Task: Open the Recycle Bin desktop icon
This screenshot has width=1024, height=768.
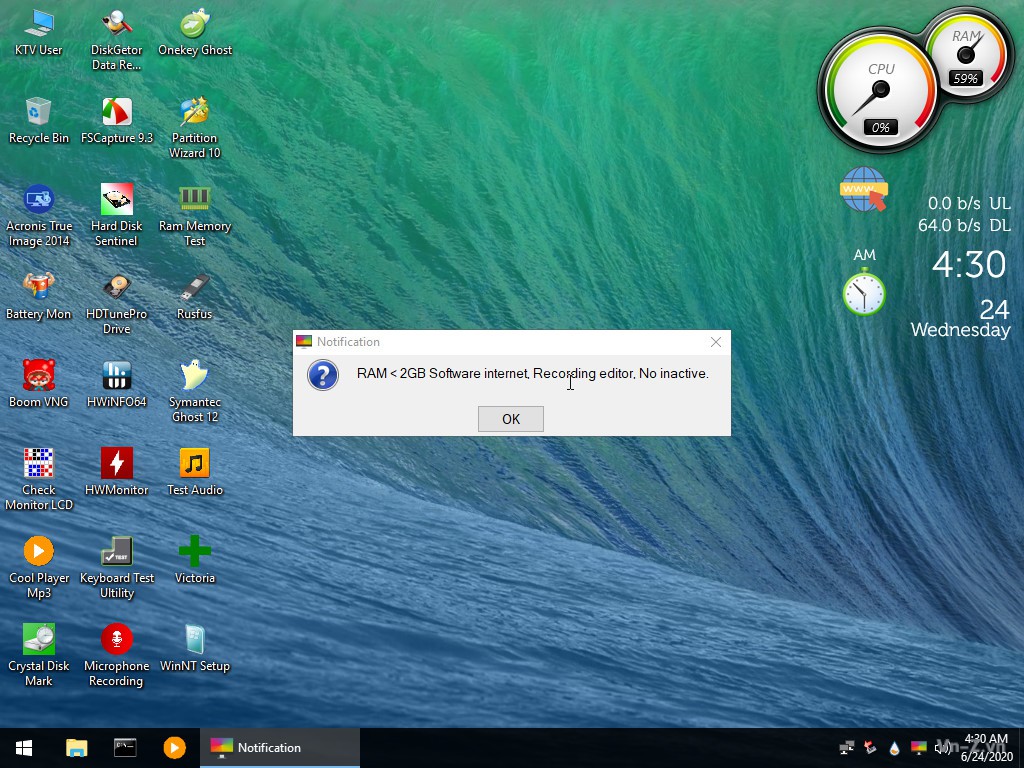Action: point(39,113)
